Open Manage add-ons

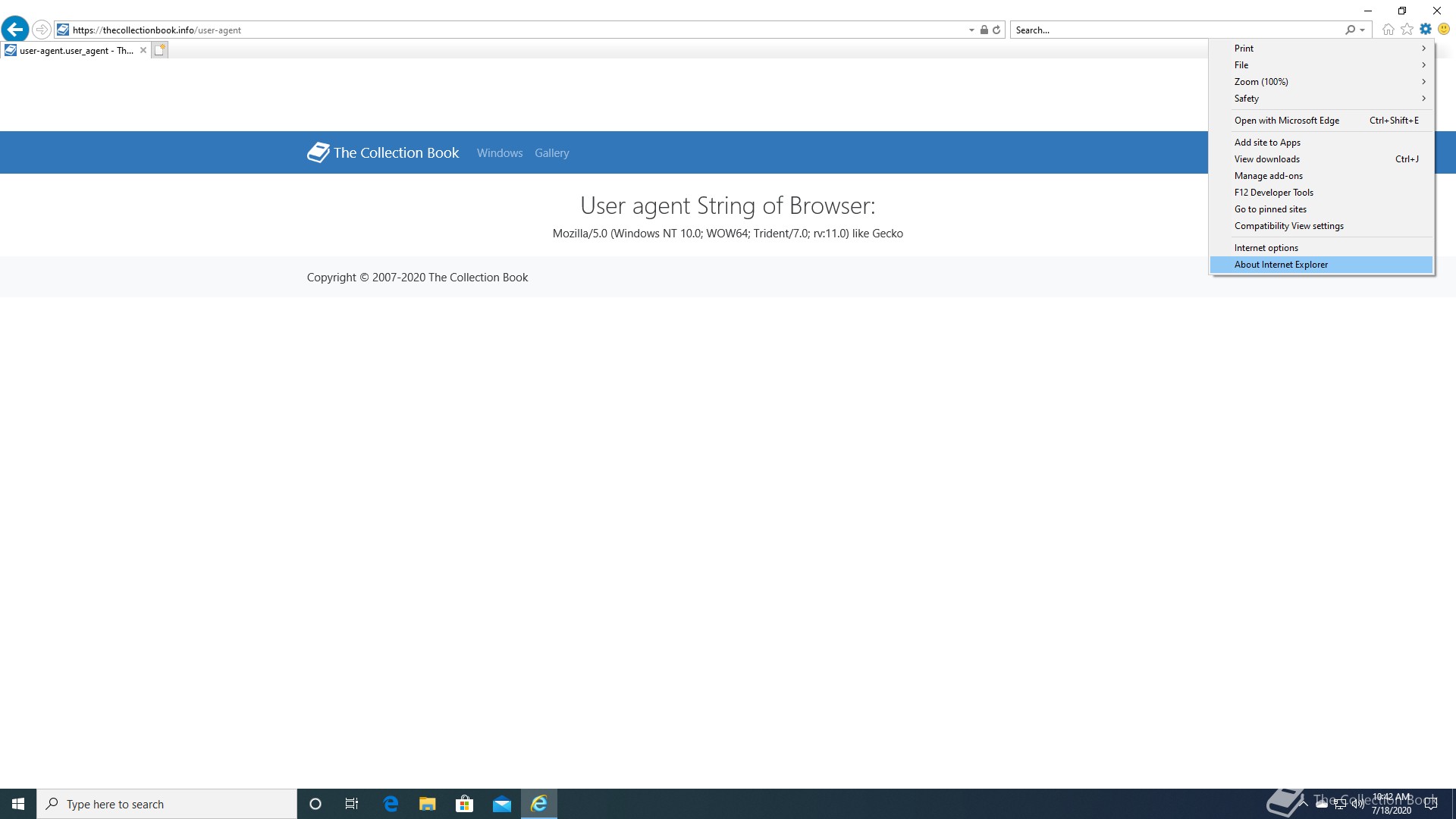[1321, 175]
